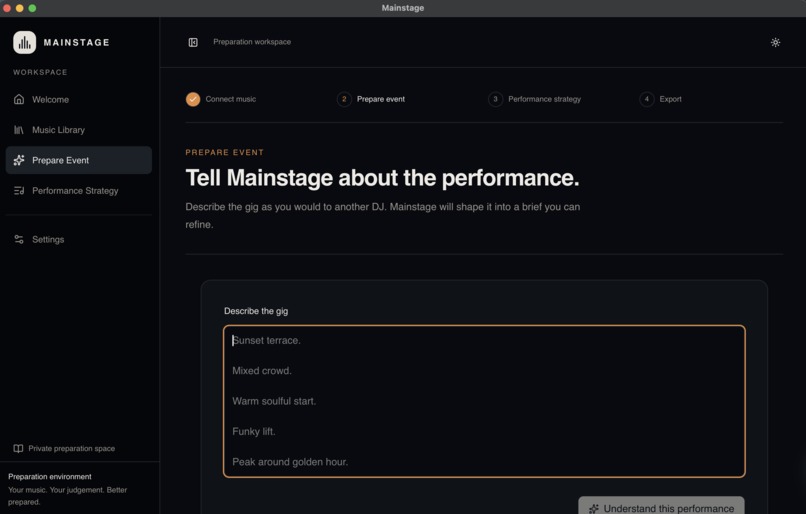Click the Settings sliders icon
806x514 pixels.
(19, 239)
